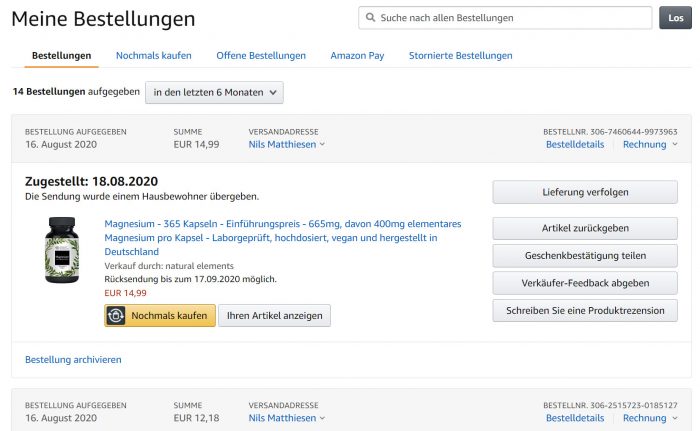The image size is (700, 431).
Task: Switch to the 'Nochmals kaufen' tab
Action: pos(153,55)
